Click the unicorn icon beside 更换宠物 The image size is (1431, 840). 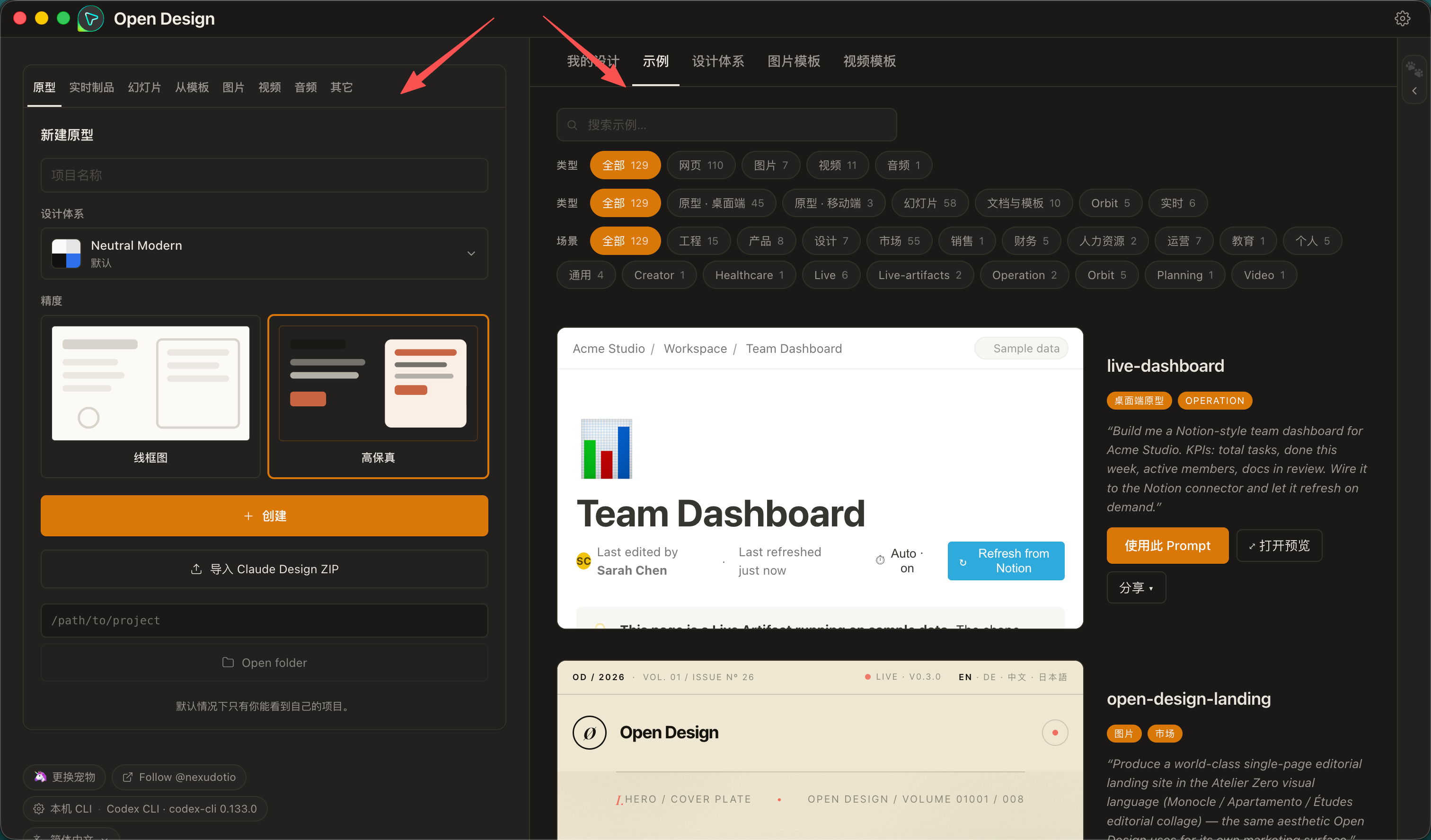[x=40, y=777]
